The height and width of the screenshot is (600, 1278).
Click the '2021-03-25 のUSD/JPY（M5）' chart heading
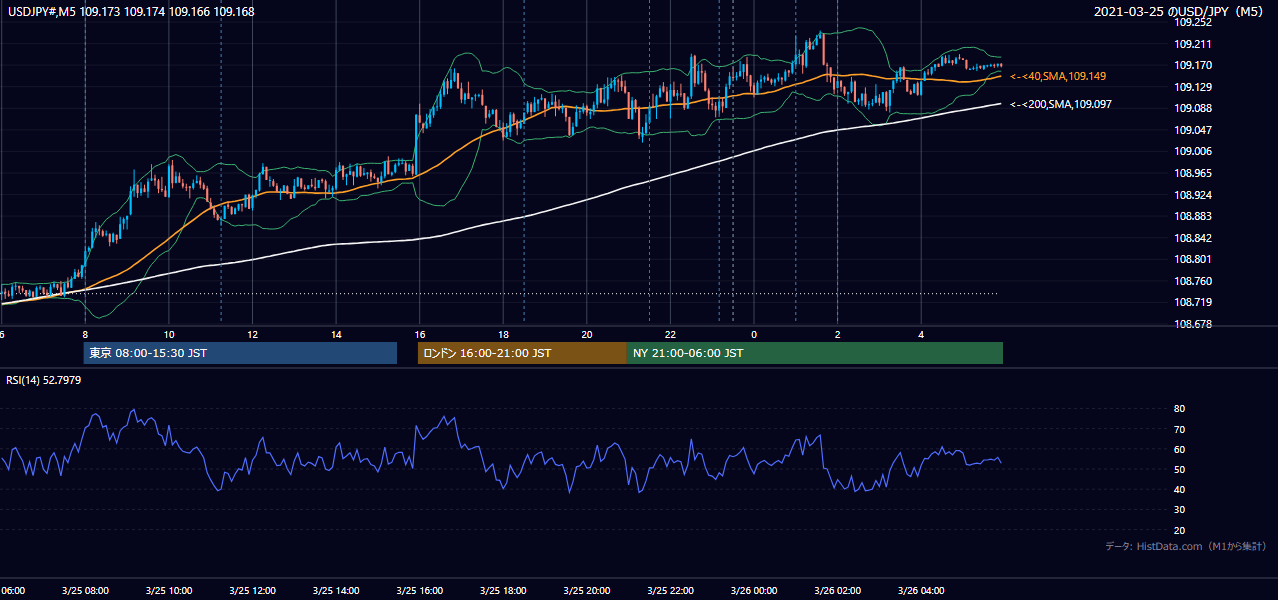[x=1179, y=12]
